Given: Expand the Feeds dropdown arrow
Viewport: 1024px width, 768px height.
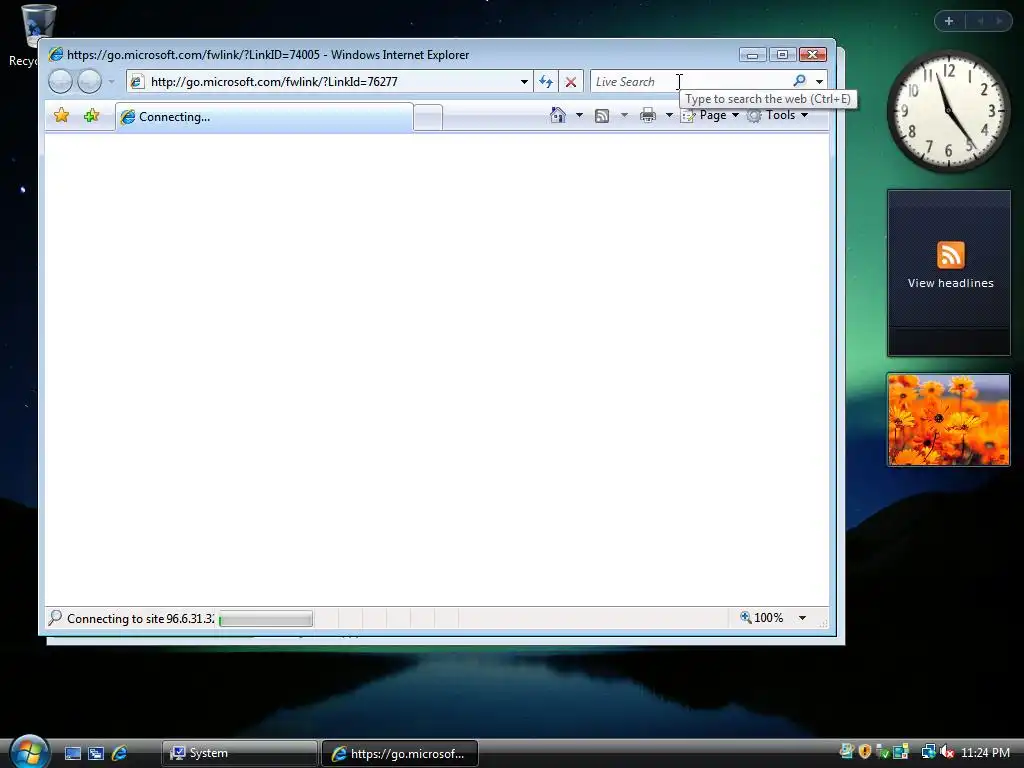Looking at the screenshot, I should (624, 115).
